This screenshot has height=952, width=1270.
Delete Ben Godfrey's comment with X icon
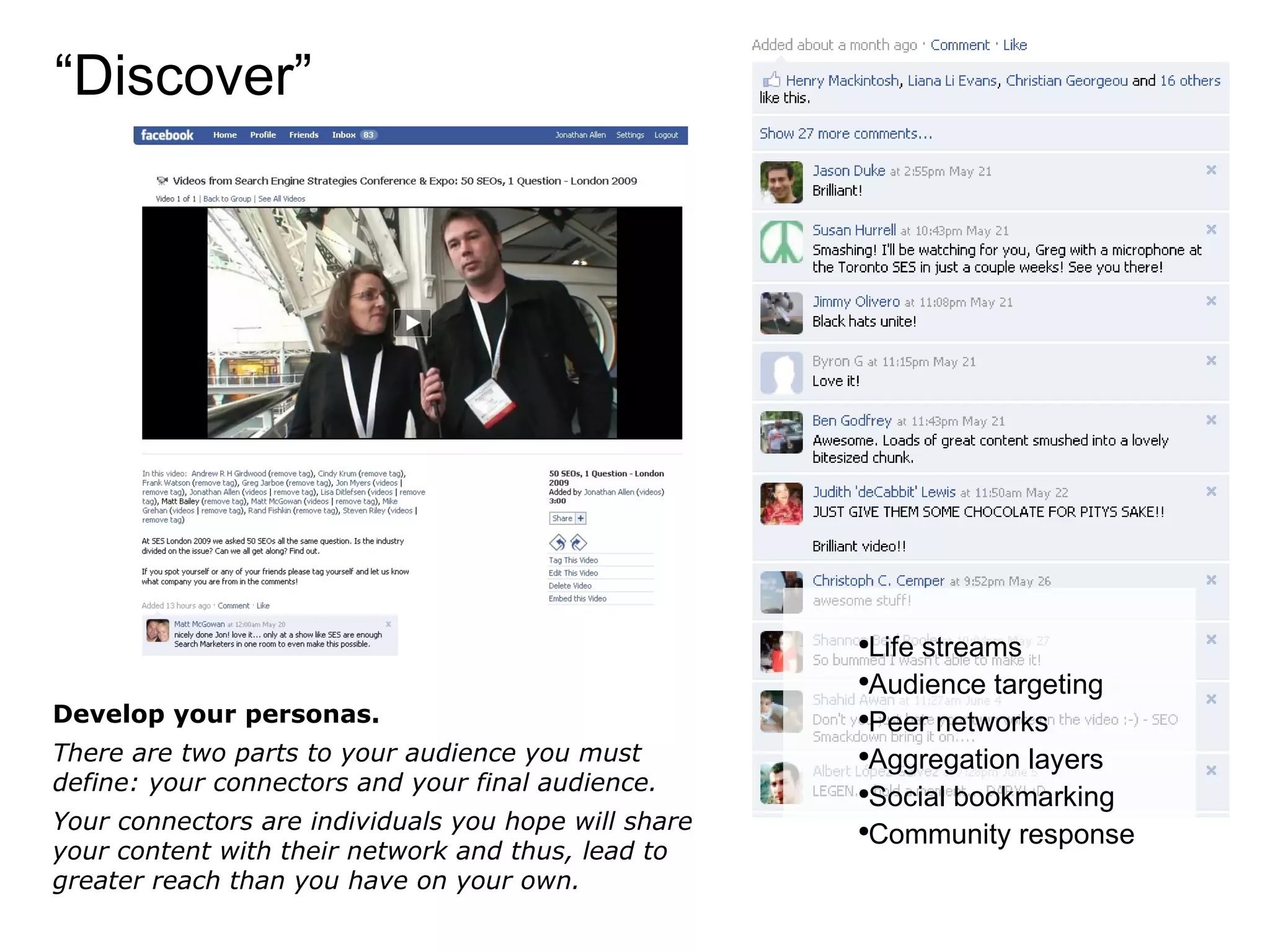pos(1211,420)
